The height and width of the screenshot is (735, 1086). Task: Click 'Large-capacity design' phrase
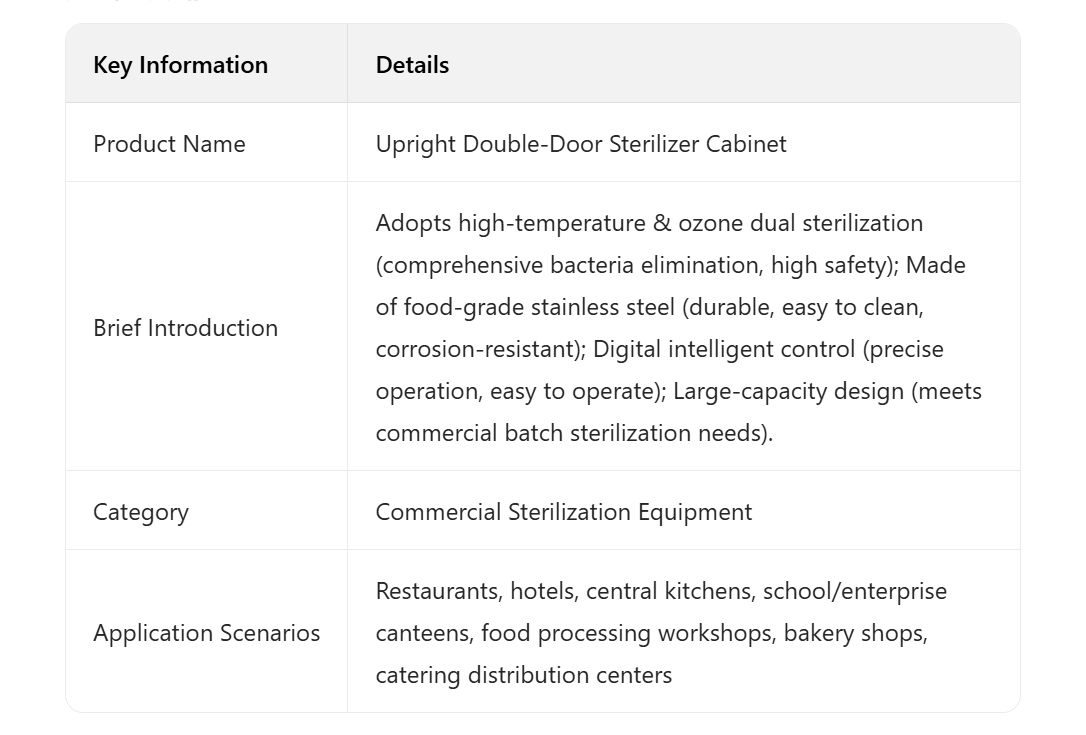click(788, 391)
